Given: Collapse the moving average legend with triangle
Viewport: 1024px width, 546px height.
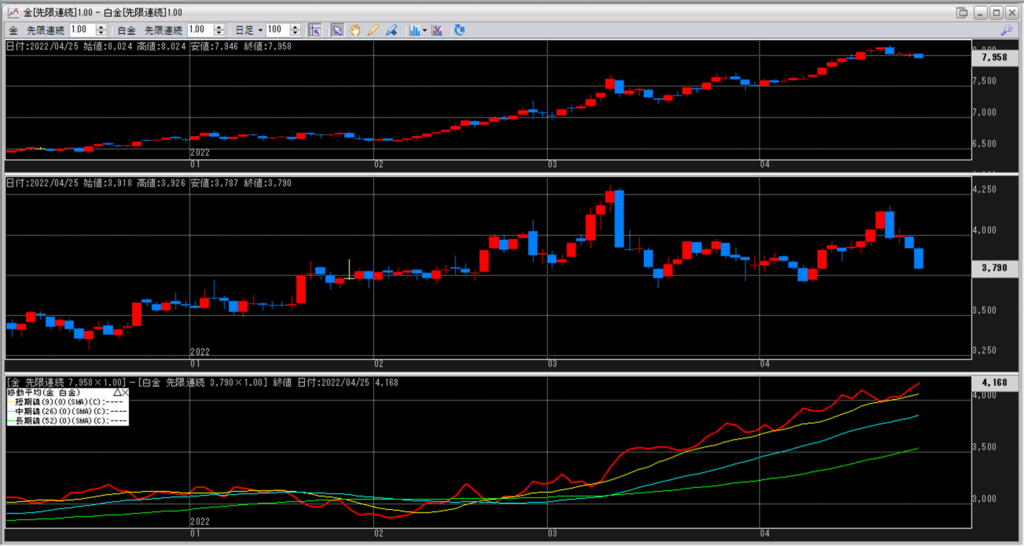Looking at the screenshot, I should (116, 393).
